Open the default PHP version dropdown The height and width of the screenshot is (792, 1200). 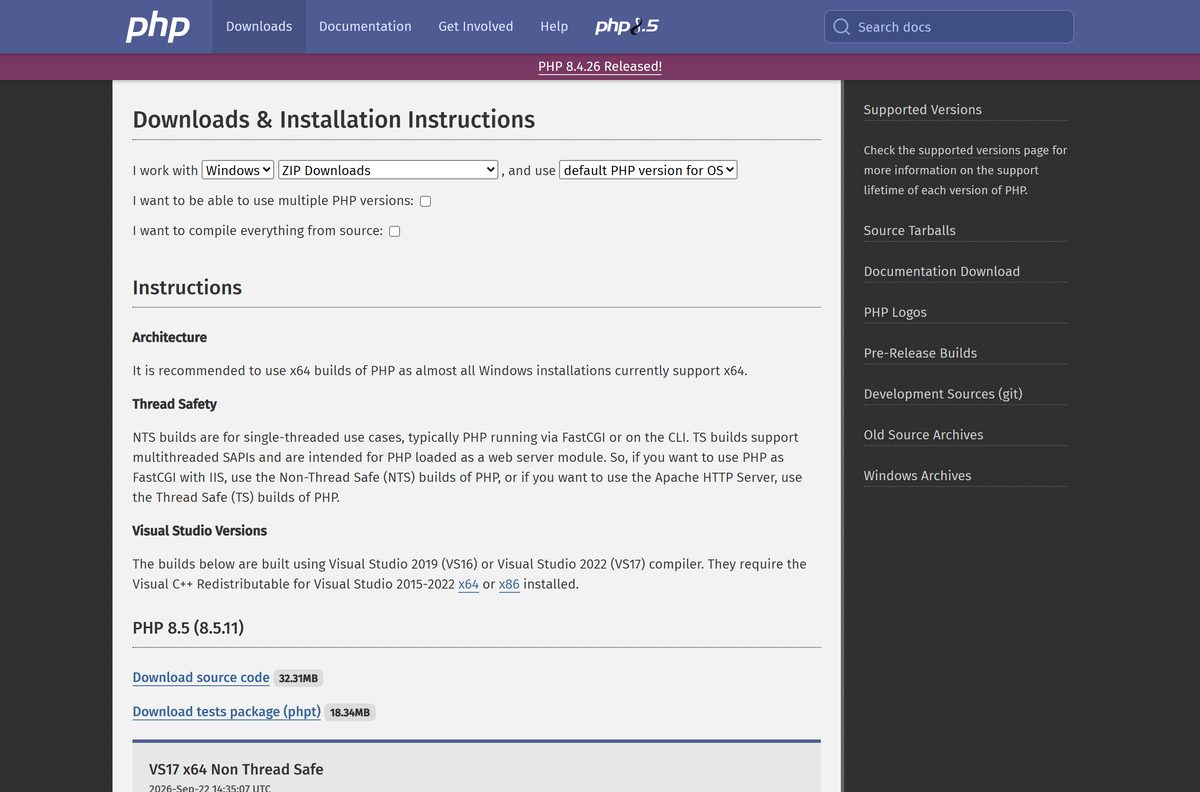[x=649, y=170]
